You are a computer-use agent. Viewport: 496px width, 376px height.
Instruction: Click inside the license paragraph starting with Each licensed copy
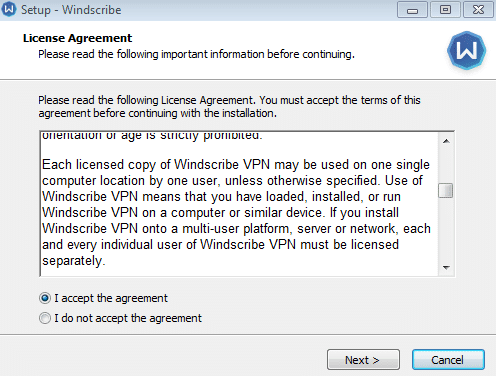coord(236,213)
